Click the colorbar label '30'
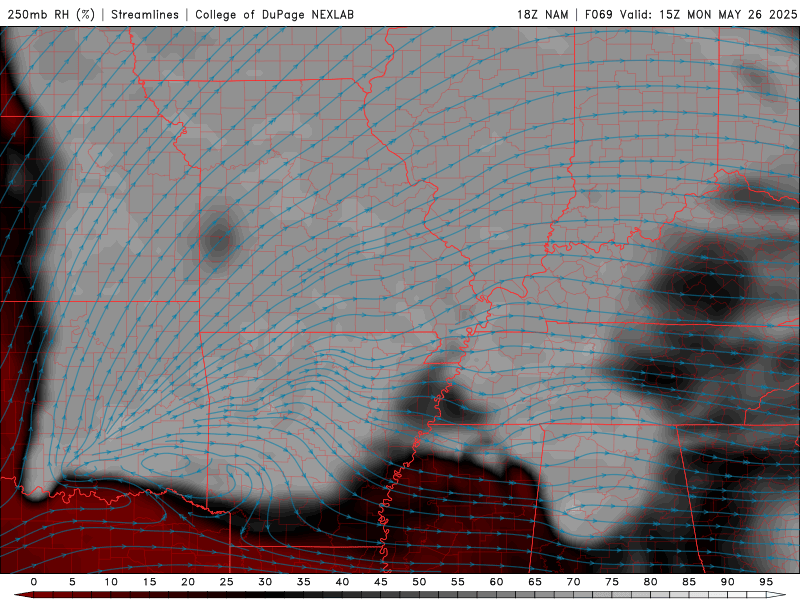Viewport: 800px width, 600px height. (x=265, y=582)
